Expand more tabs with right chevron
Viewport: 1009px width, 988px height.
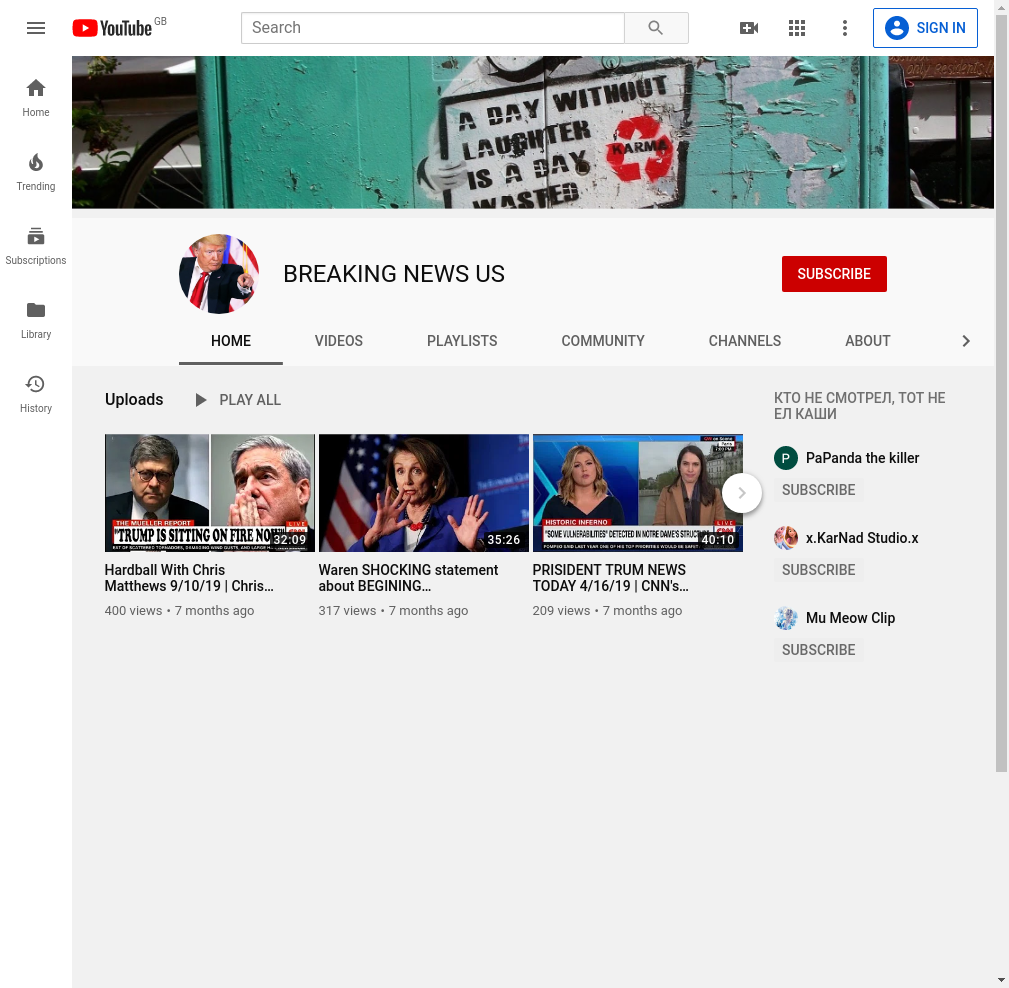pos(965,341)
